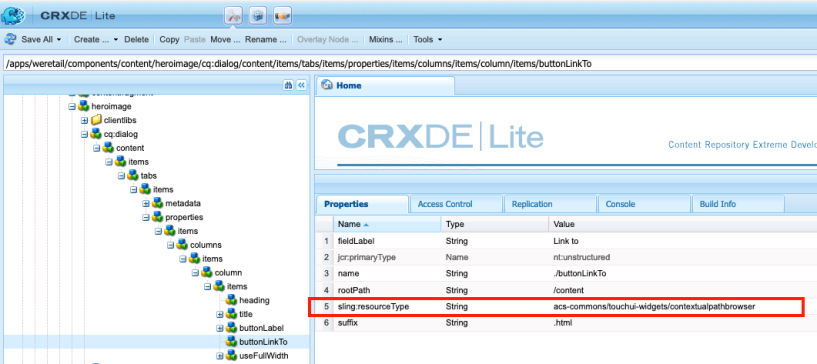Collapse the content tree node
This screenshot has height=364, width=817.
click(96, 148)
